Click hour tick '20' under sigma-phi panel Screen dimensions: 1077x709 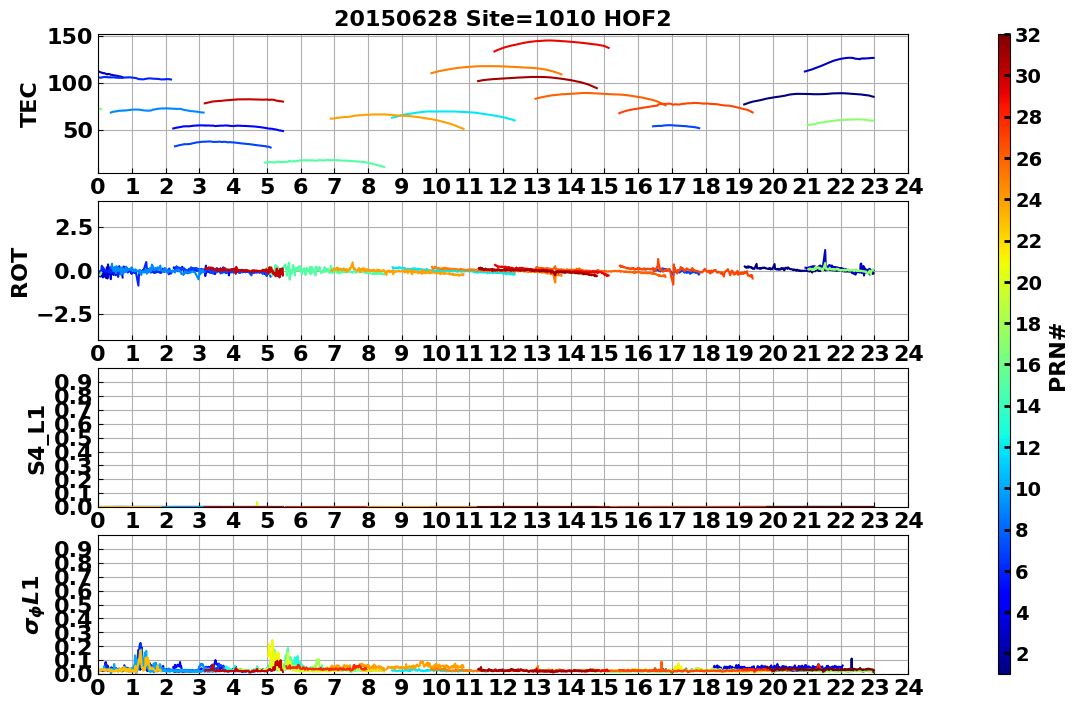[773, 687]
